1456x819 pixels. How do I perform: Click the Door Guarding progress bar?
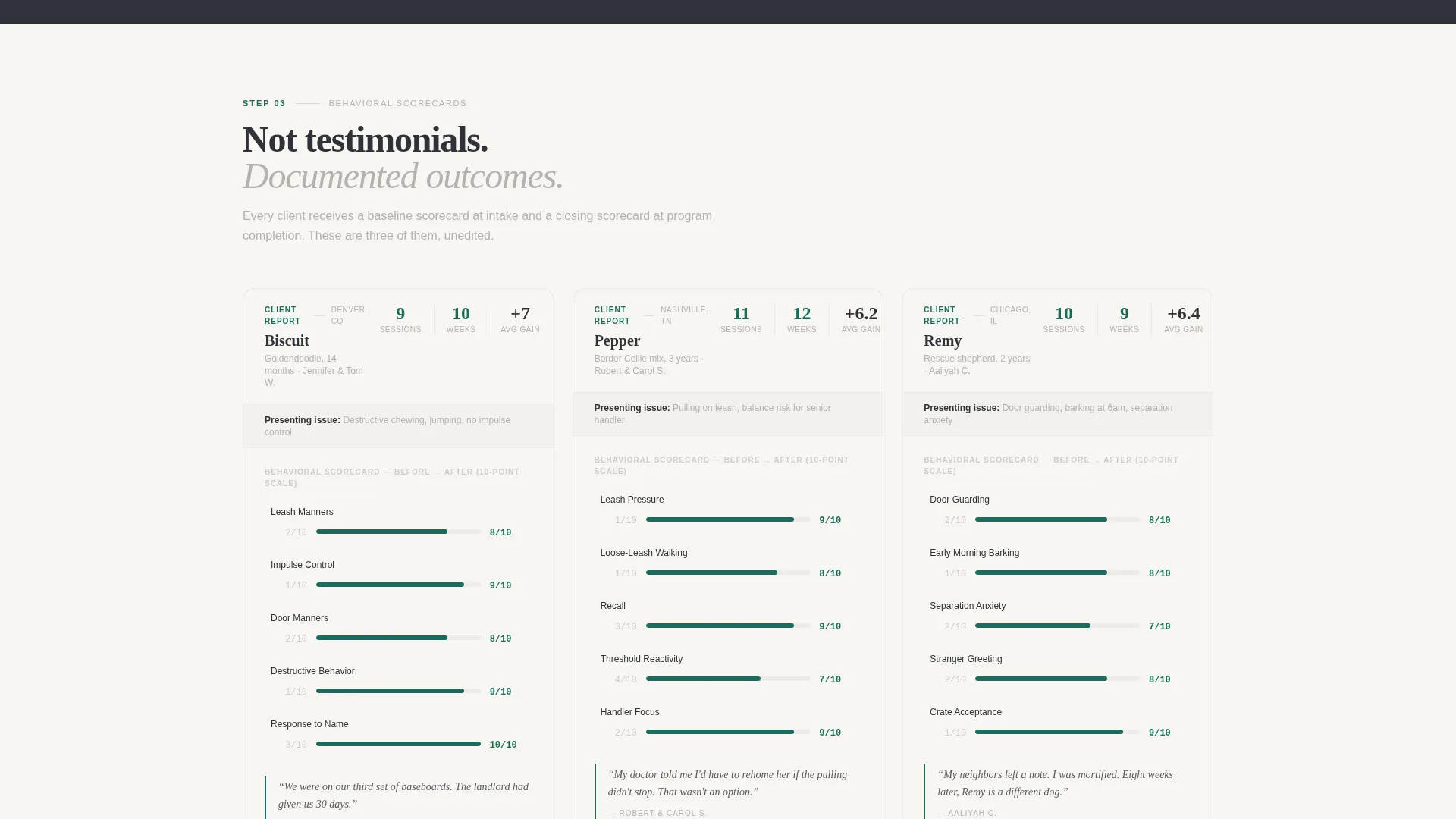[x=1057, y=519]
